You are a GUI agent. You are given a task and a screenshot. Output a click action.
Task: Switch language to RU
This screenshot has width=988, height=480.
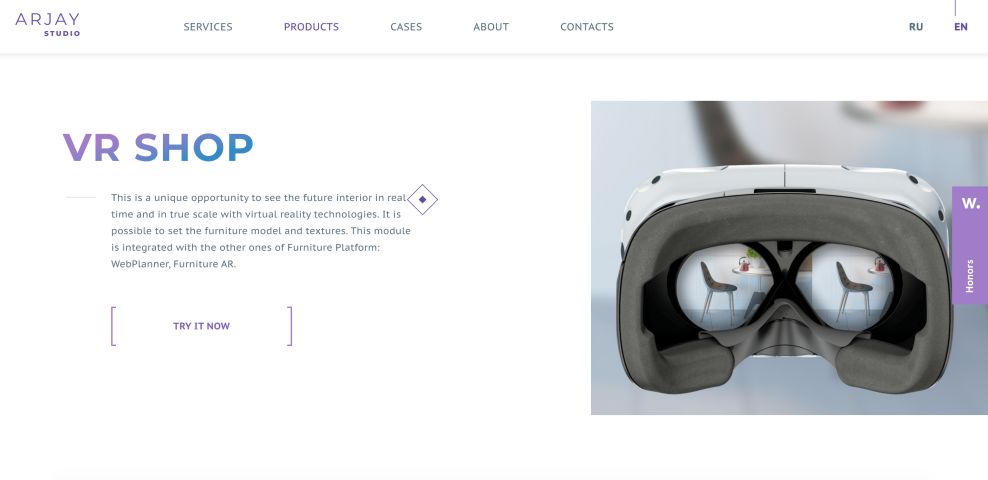pyautogui.click(x=916, y=26)
